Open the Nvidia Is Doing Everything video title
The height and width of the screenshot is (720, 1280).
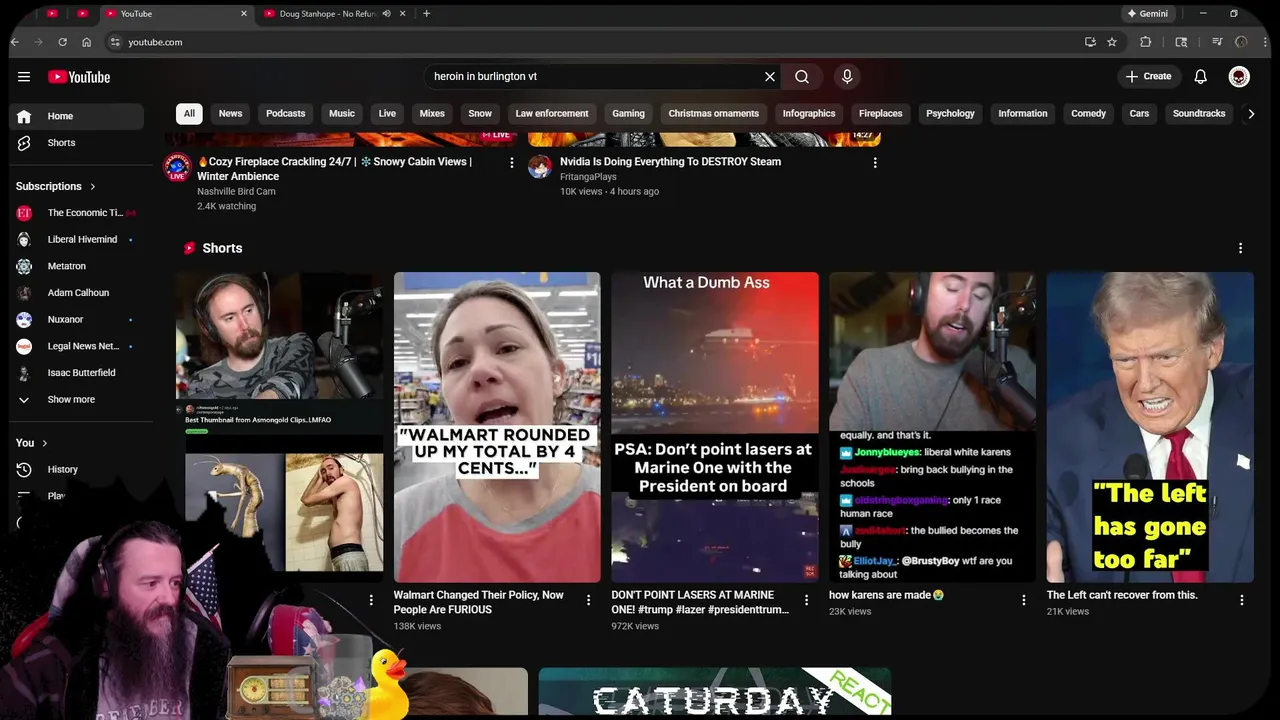[670, 162]
